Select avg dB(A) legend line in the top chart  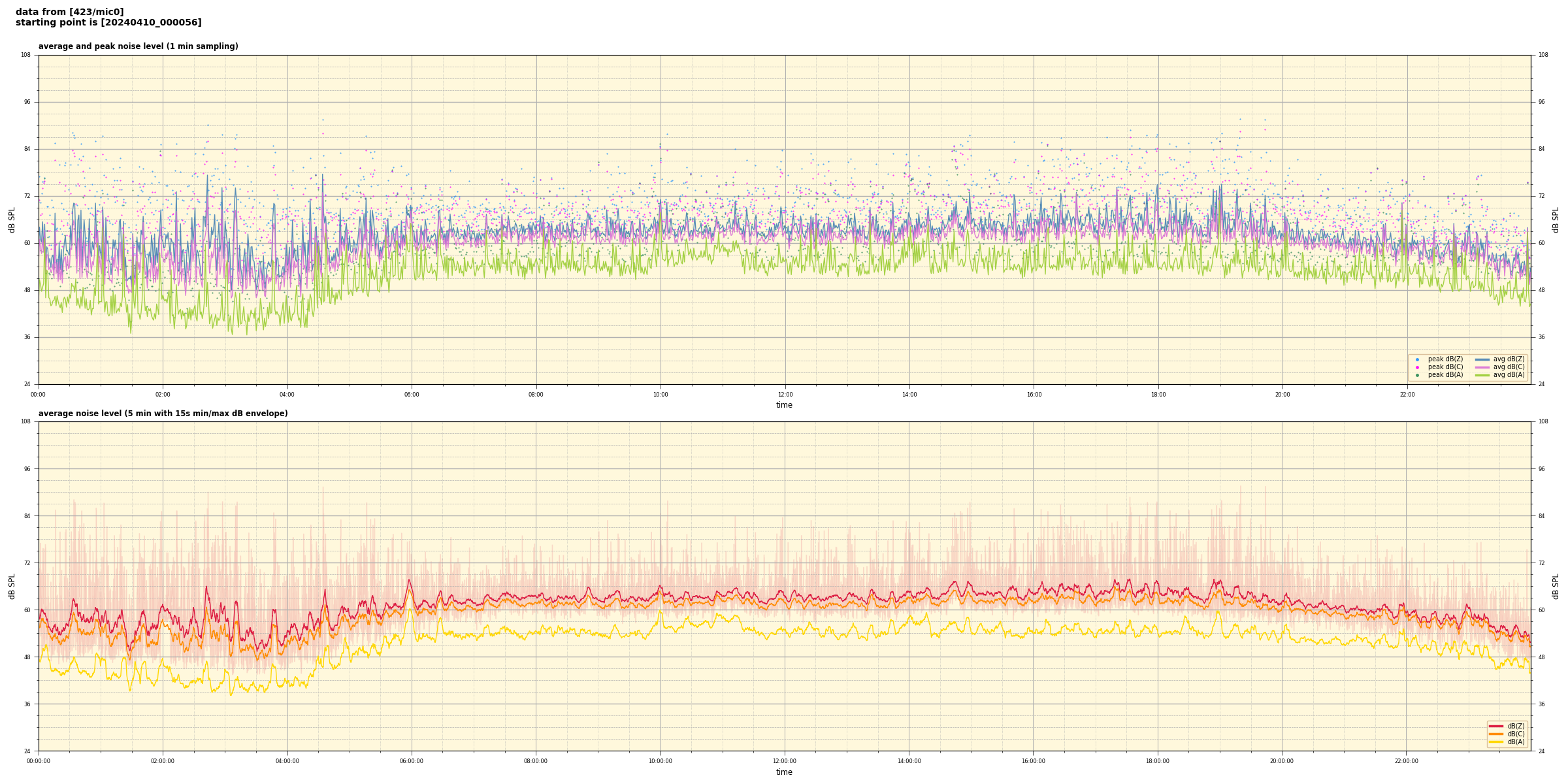point(1482,375)
